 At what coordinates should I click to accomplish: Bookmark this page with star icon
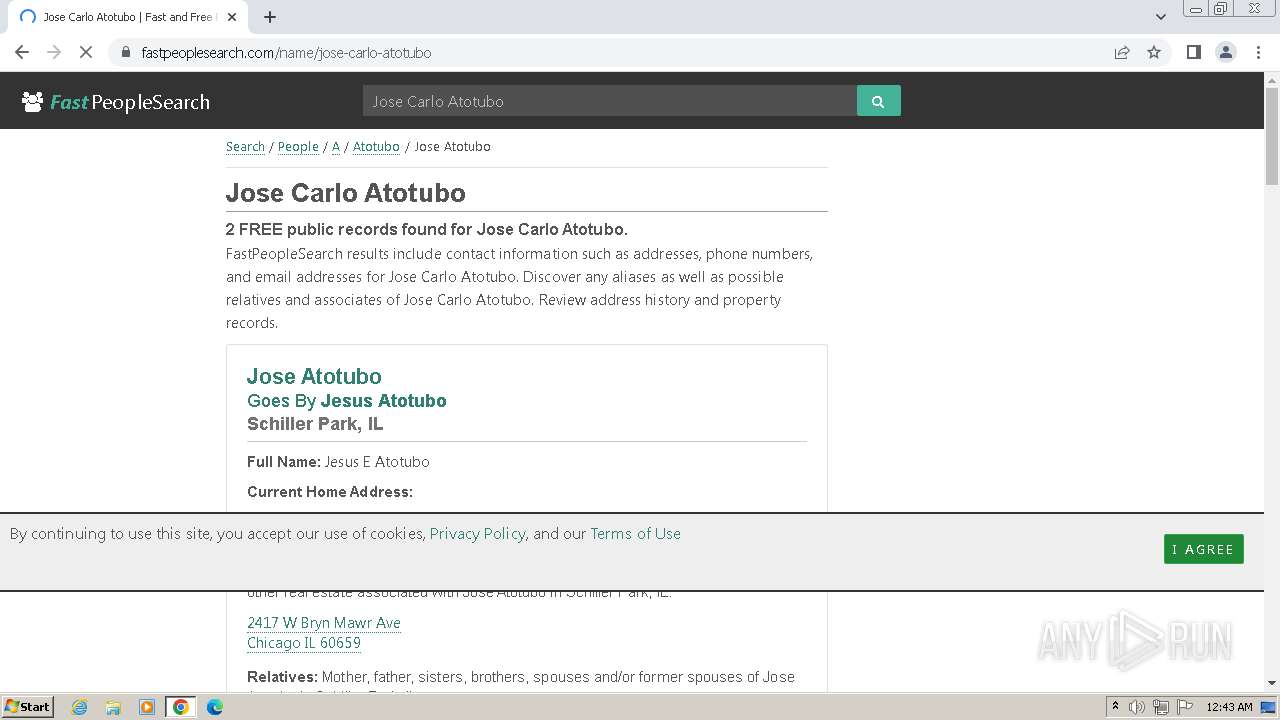1154,52
